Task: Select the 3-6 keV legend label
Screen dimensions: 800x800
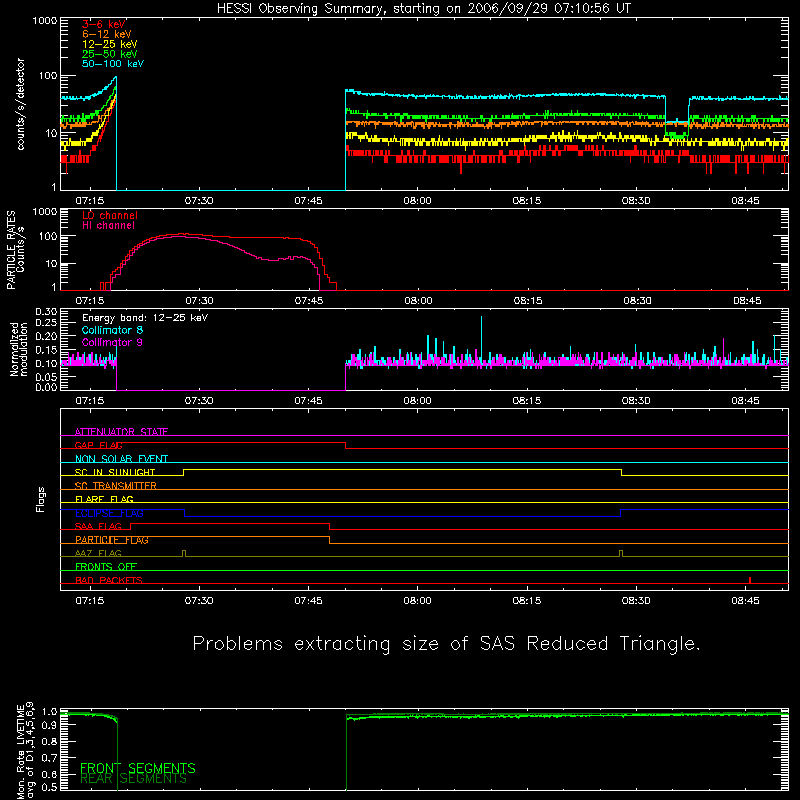Action: pos(104,24)
